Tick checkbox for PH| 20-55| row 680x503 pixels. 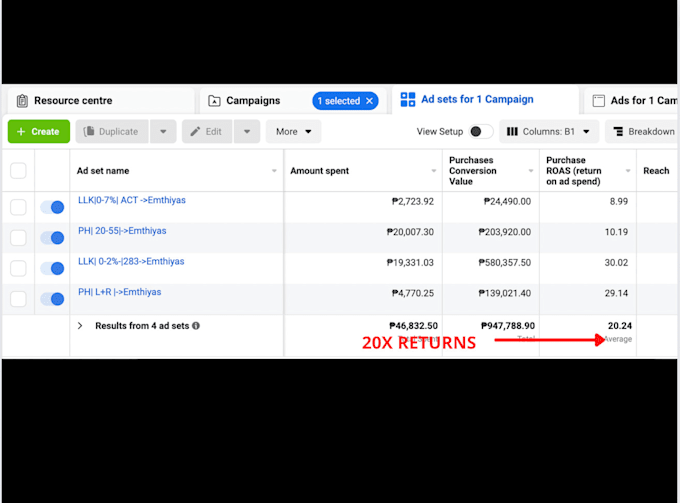tap(18, 238)
